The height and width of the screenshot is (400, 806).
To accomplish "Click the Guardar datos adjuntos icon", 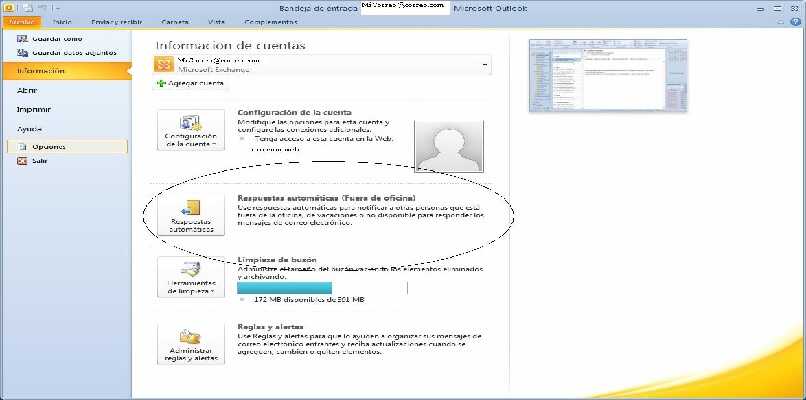I will (22, 52).
